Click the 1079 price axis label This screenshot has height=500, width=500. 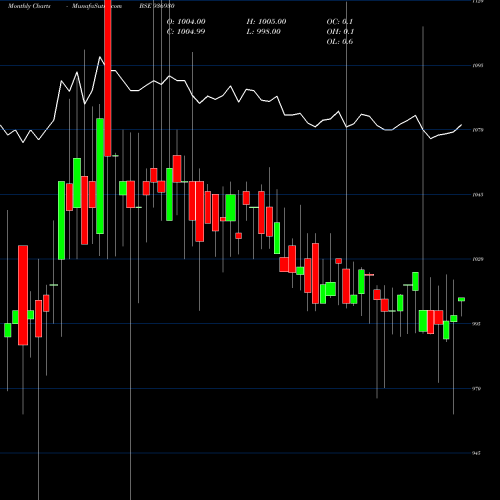[x=478, y=130]
